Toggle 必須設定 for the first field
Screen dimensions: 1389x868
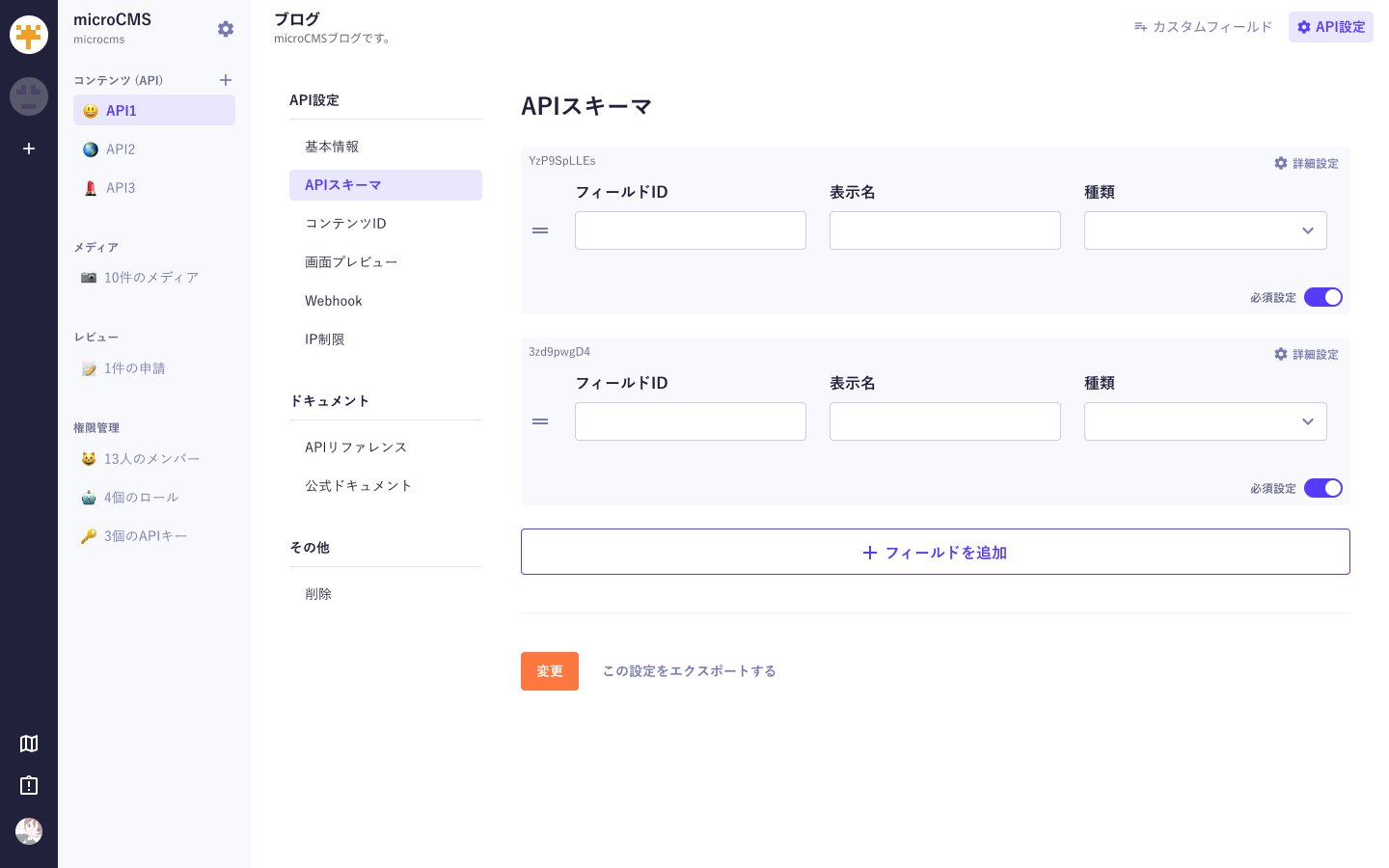pyautogui.click(x=1322, y=297)
